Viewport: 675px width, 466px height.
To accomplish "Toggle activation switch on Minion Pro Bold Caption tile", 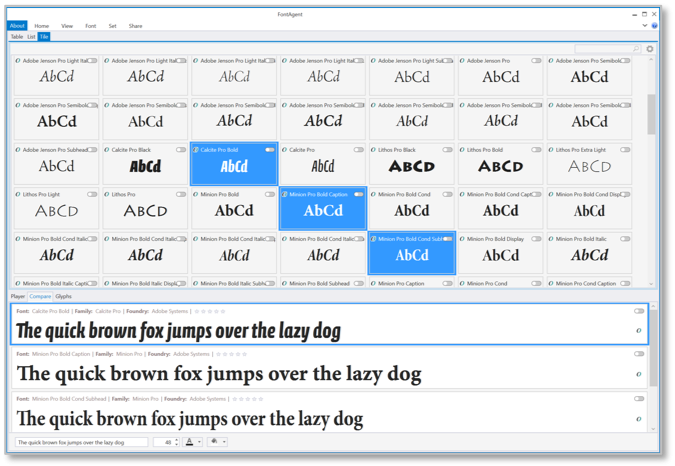I will coord(359,194).
